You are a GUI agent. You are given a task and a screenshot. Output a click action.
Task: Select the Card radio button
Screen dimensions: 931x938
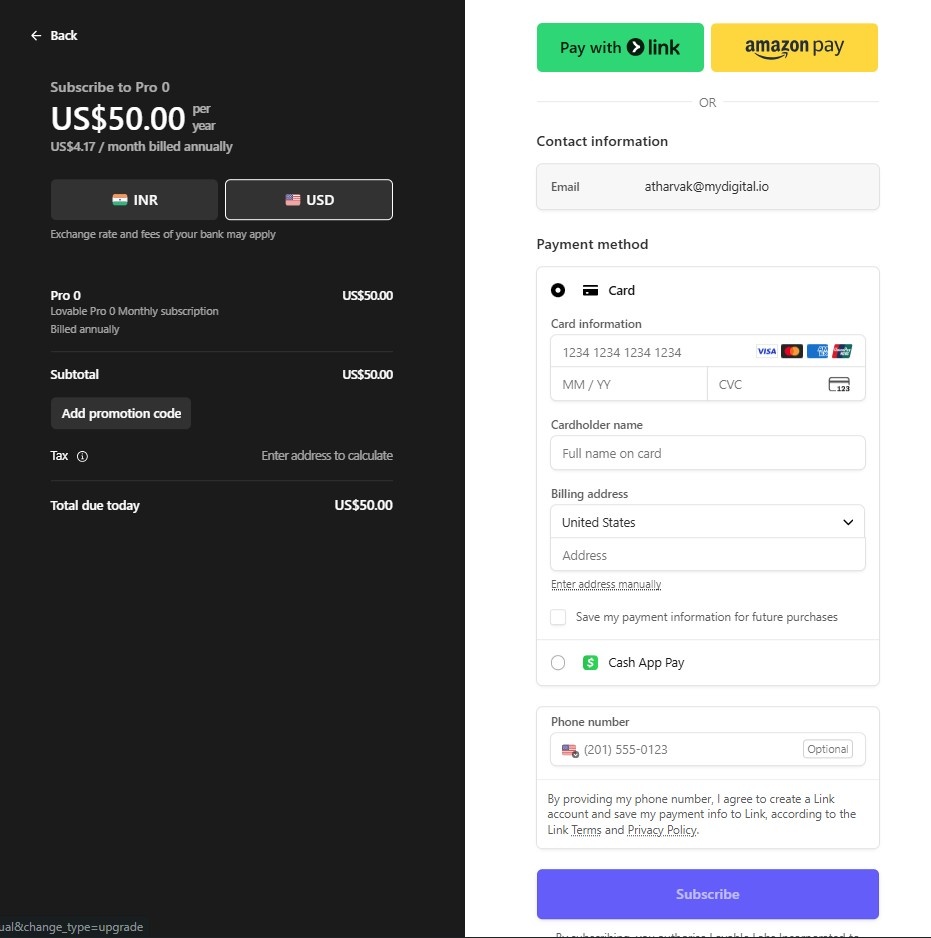558,291
